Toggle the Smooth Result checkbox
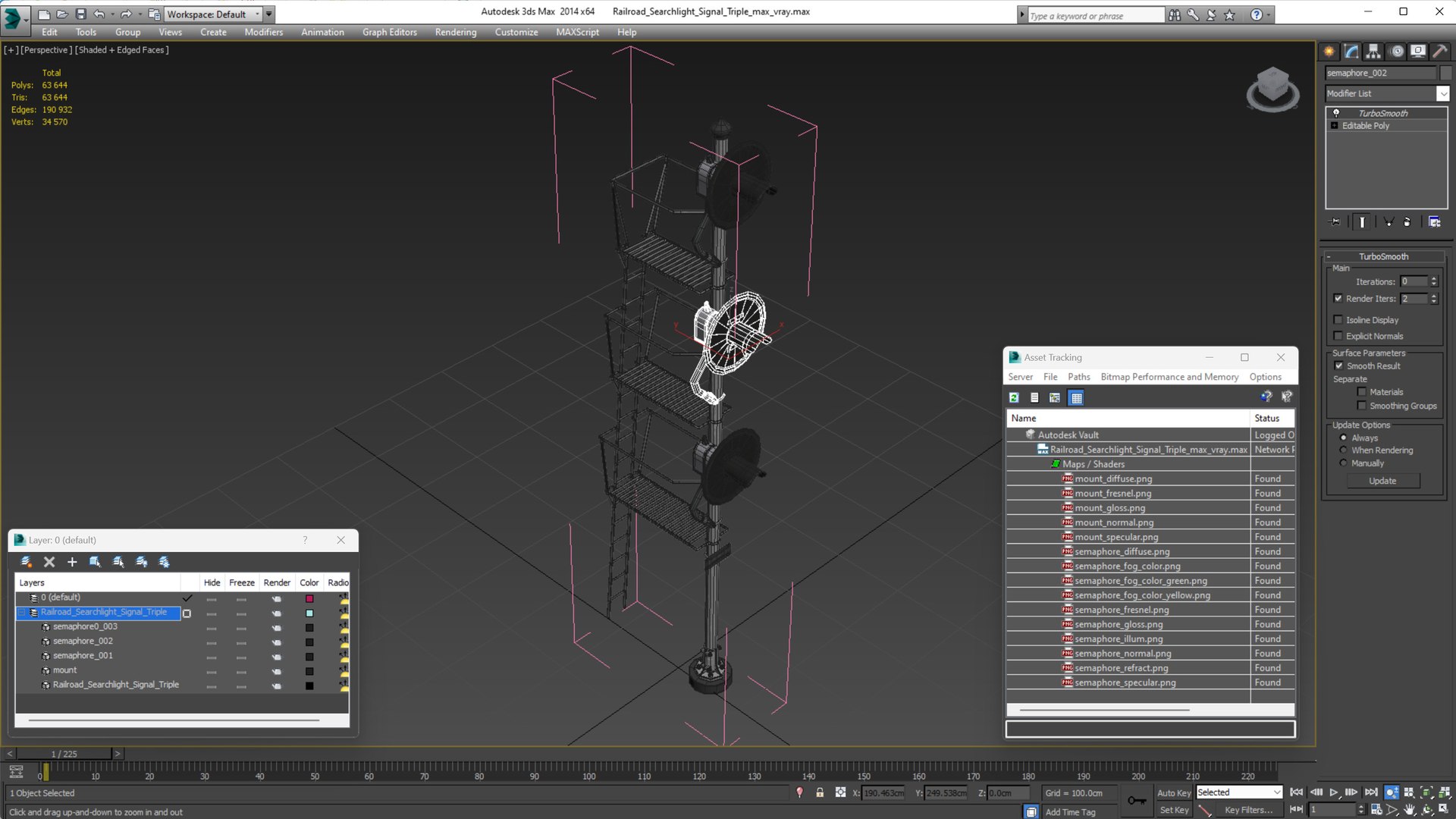The width and height of the screenshot is (1456, 819). (1338, 366)
